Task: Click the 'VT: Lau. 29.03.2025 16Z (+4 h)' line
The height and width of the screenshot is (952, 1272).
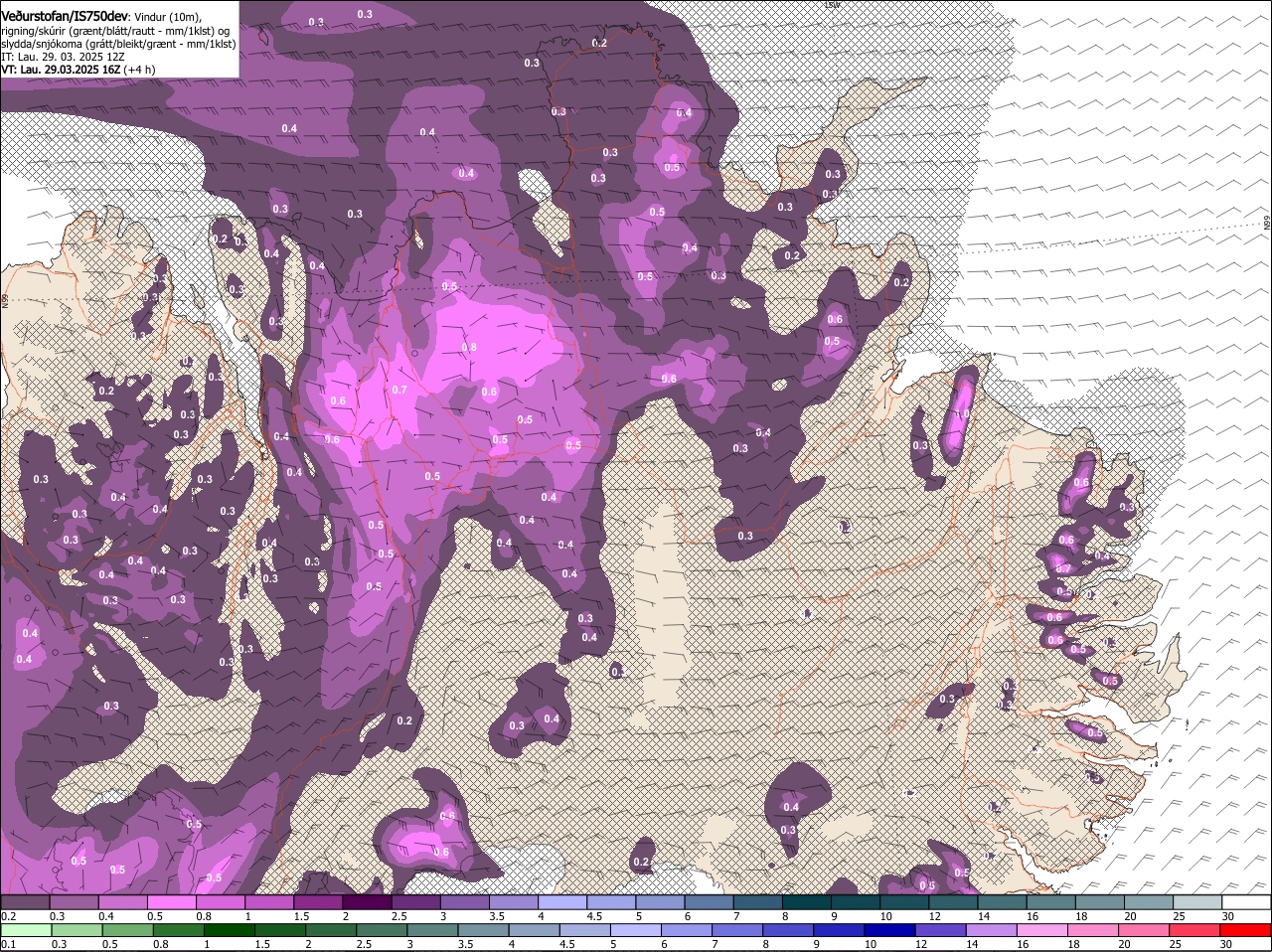Action: (78, 71)
